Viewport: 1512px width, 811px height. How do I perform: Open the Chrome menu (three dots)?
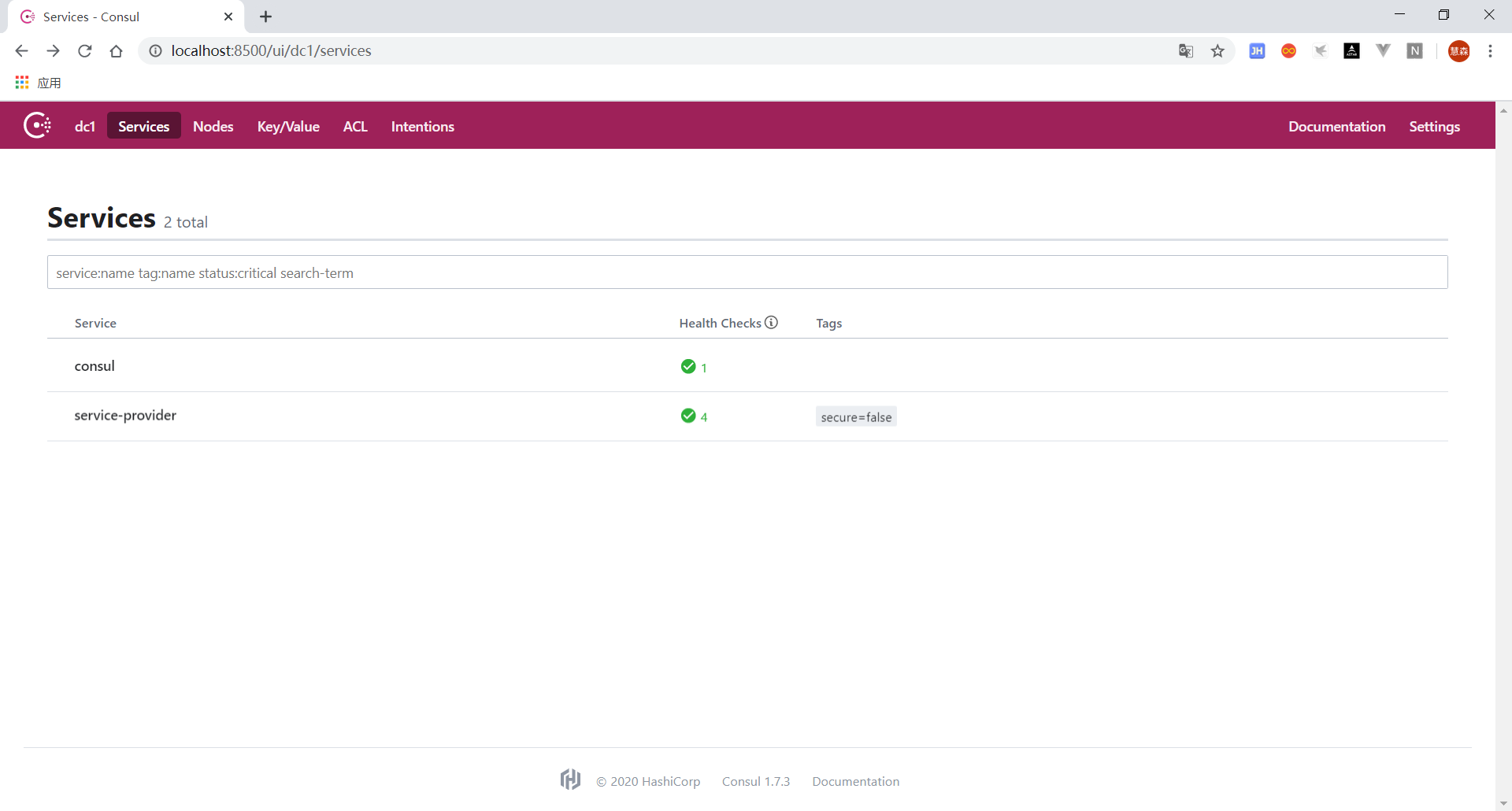coord(1490,51)
